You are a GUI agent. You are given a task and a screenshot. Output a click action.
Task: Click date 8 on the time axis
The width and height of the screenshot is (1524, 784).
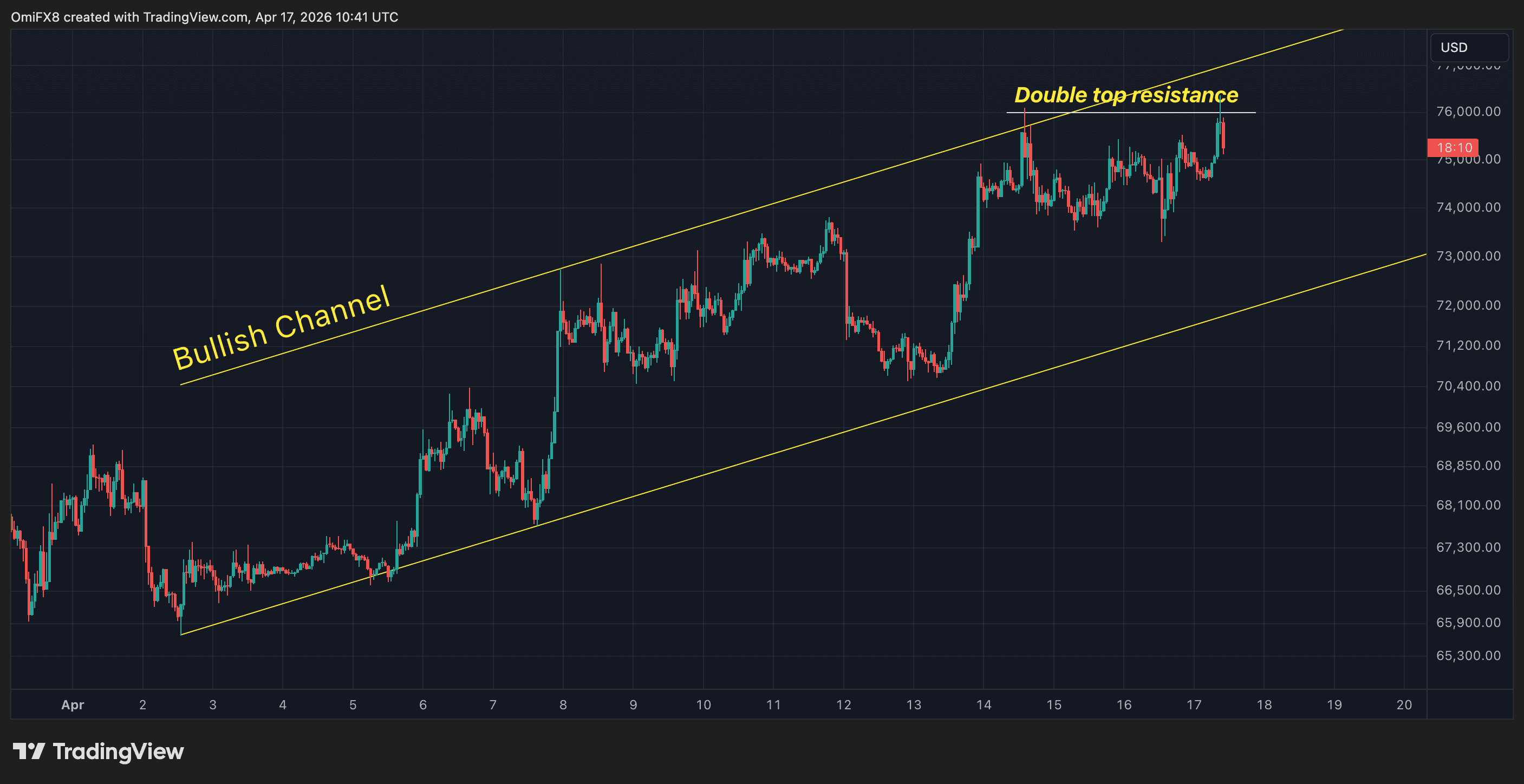pyautogui.click(x=563, y=705)
